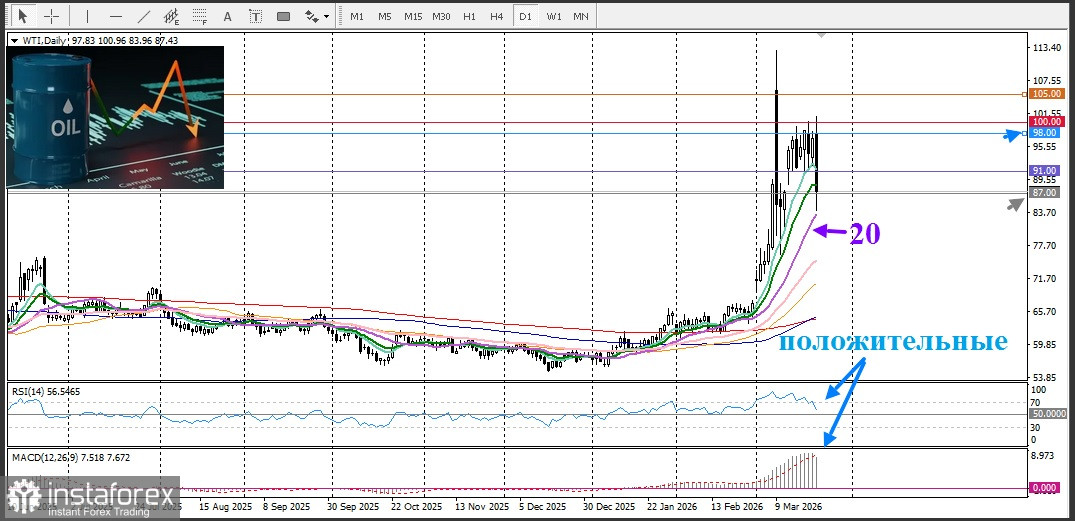The height and width of the screenshot is (521, 1075).
Task: Open the arrows objects dropdown
Action: [x=317, y=16]
